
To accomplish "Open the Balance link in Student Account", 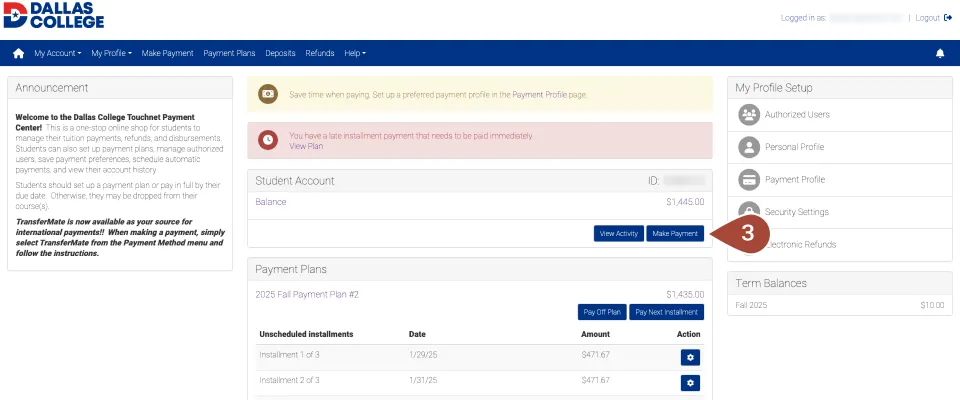I will (x=271, y=202).
